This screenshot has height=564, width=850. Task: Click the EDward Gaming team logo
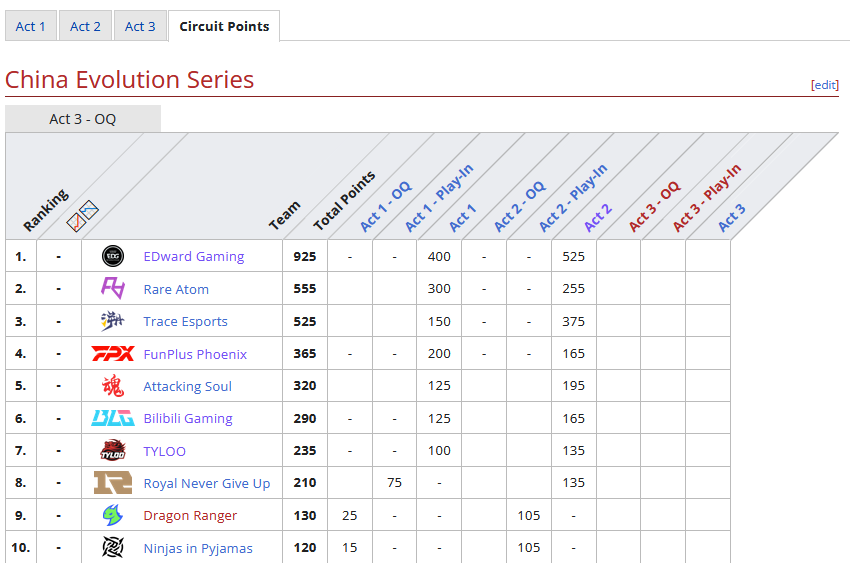click(113, 256)
